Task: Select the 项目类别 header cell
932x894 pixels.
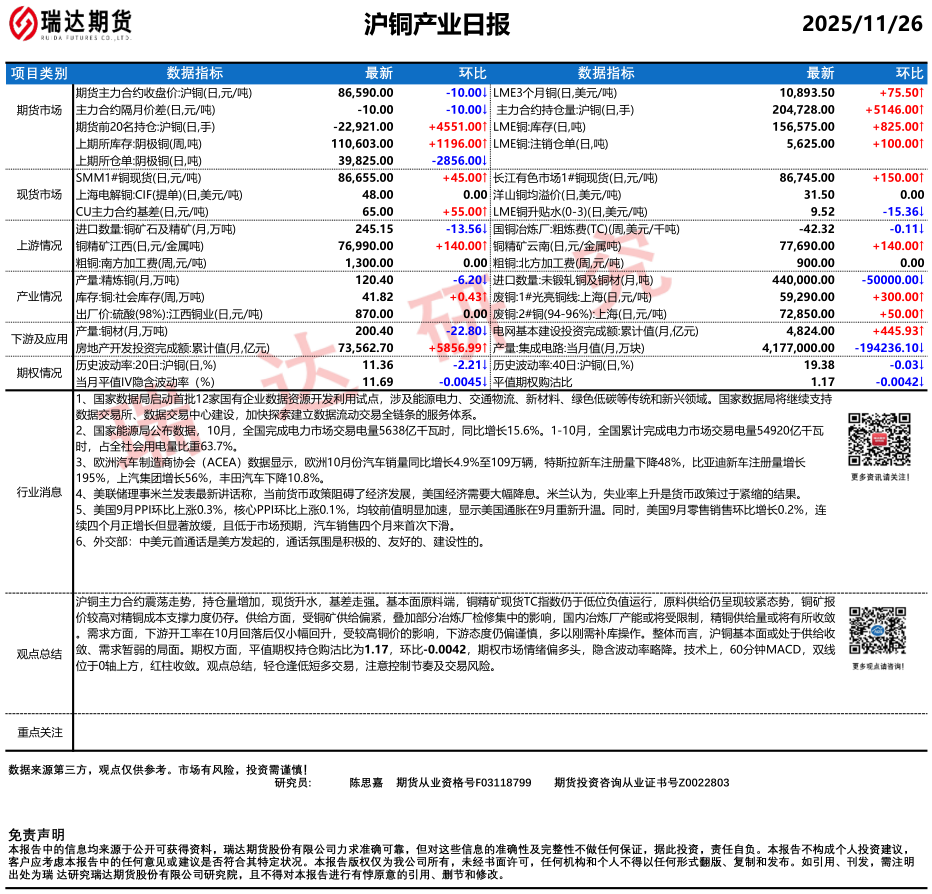Action: point(39,73)
